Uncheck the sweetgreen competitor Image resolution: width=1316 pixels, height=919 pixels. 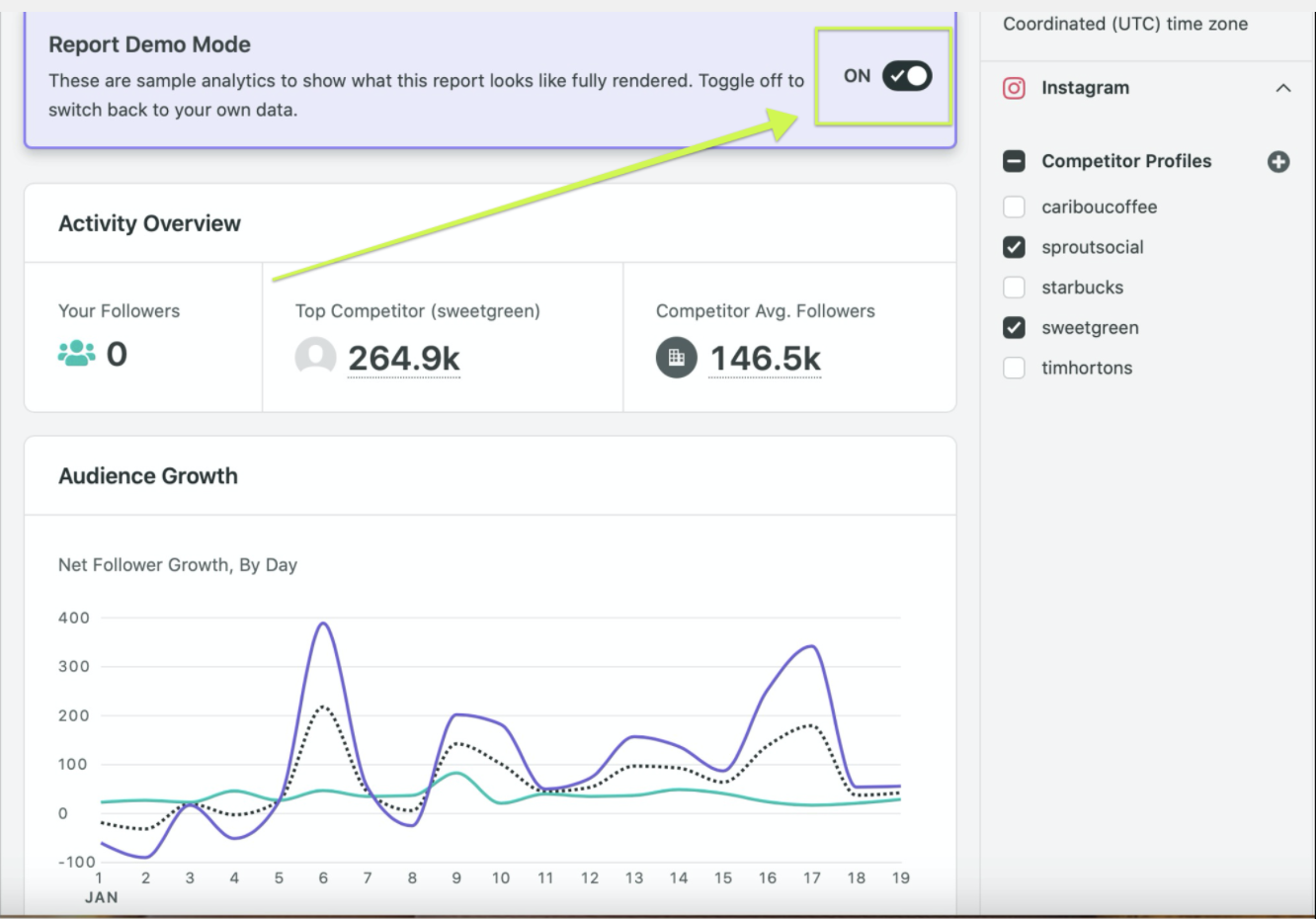pos(1012,327)
